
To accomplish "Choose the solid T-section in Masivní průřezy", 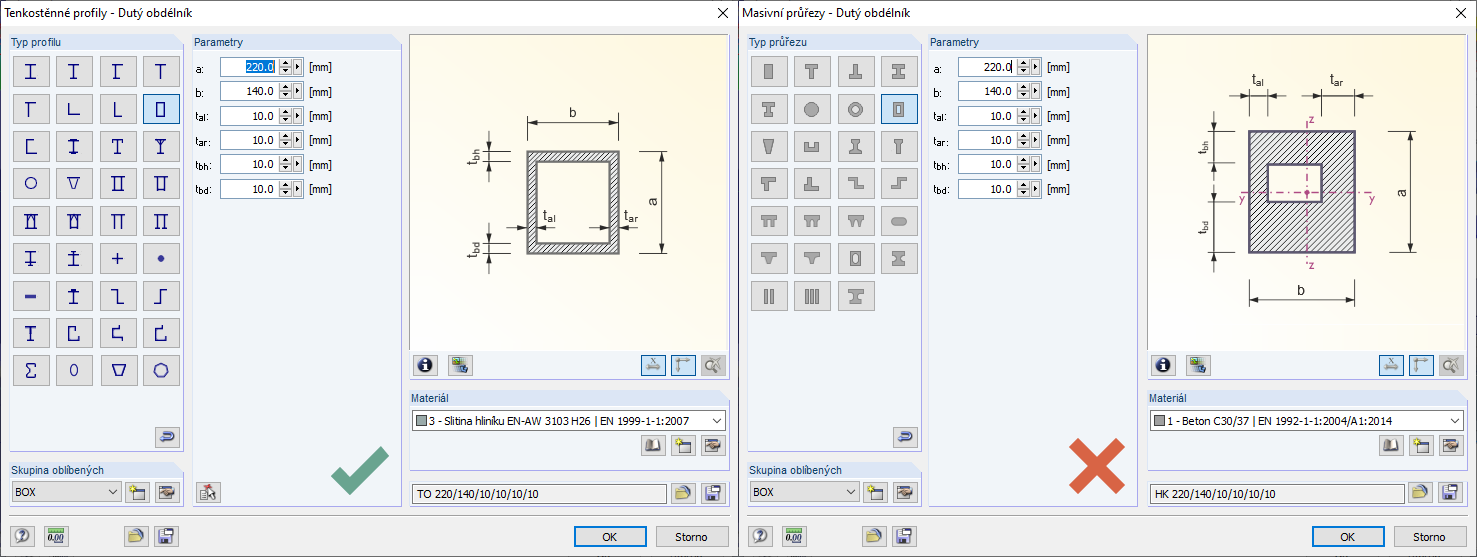I will (812, 72).
